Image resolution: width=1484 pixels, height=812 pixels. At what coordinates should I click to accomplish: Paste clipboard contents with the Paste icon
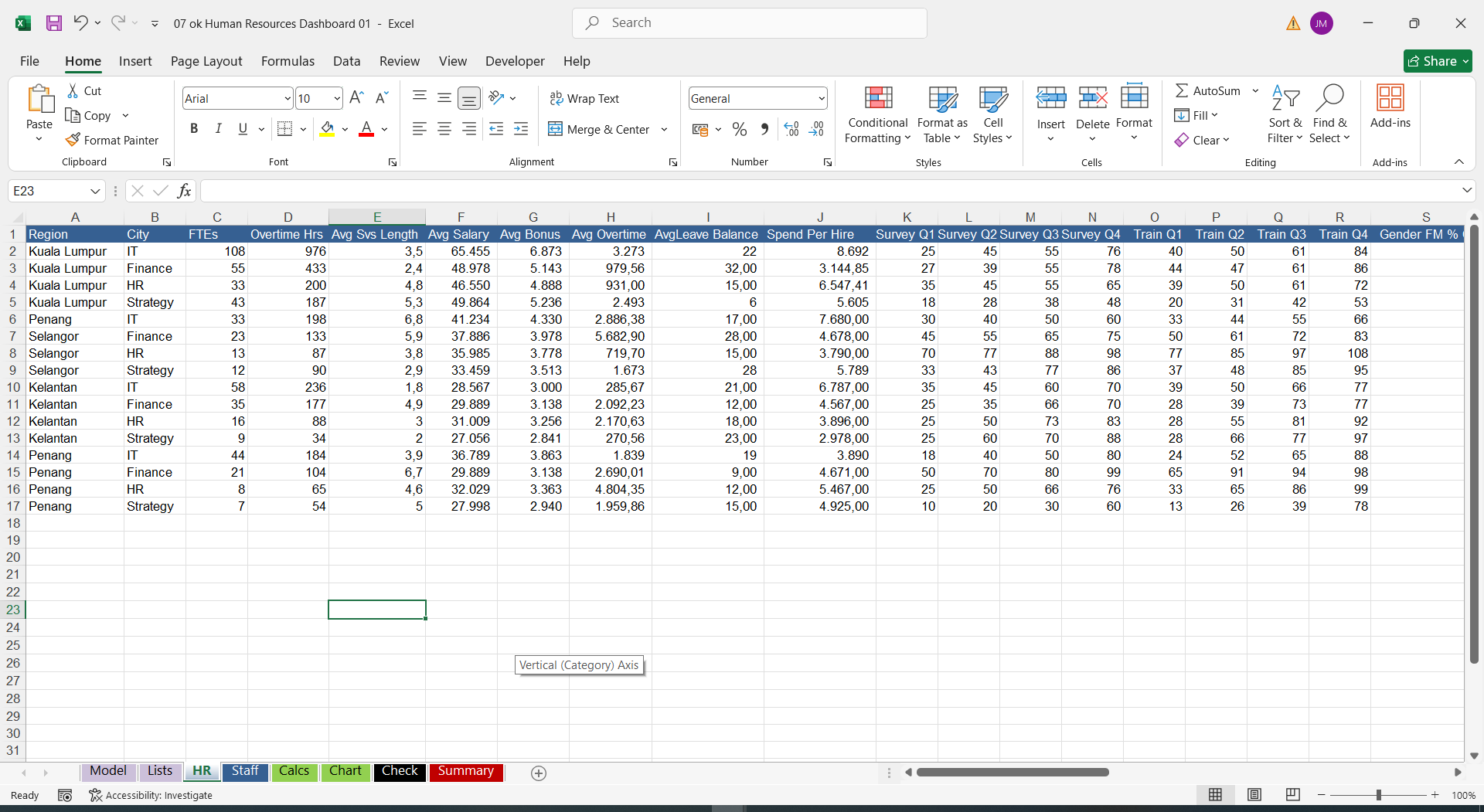point(39,100)
